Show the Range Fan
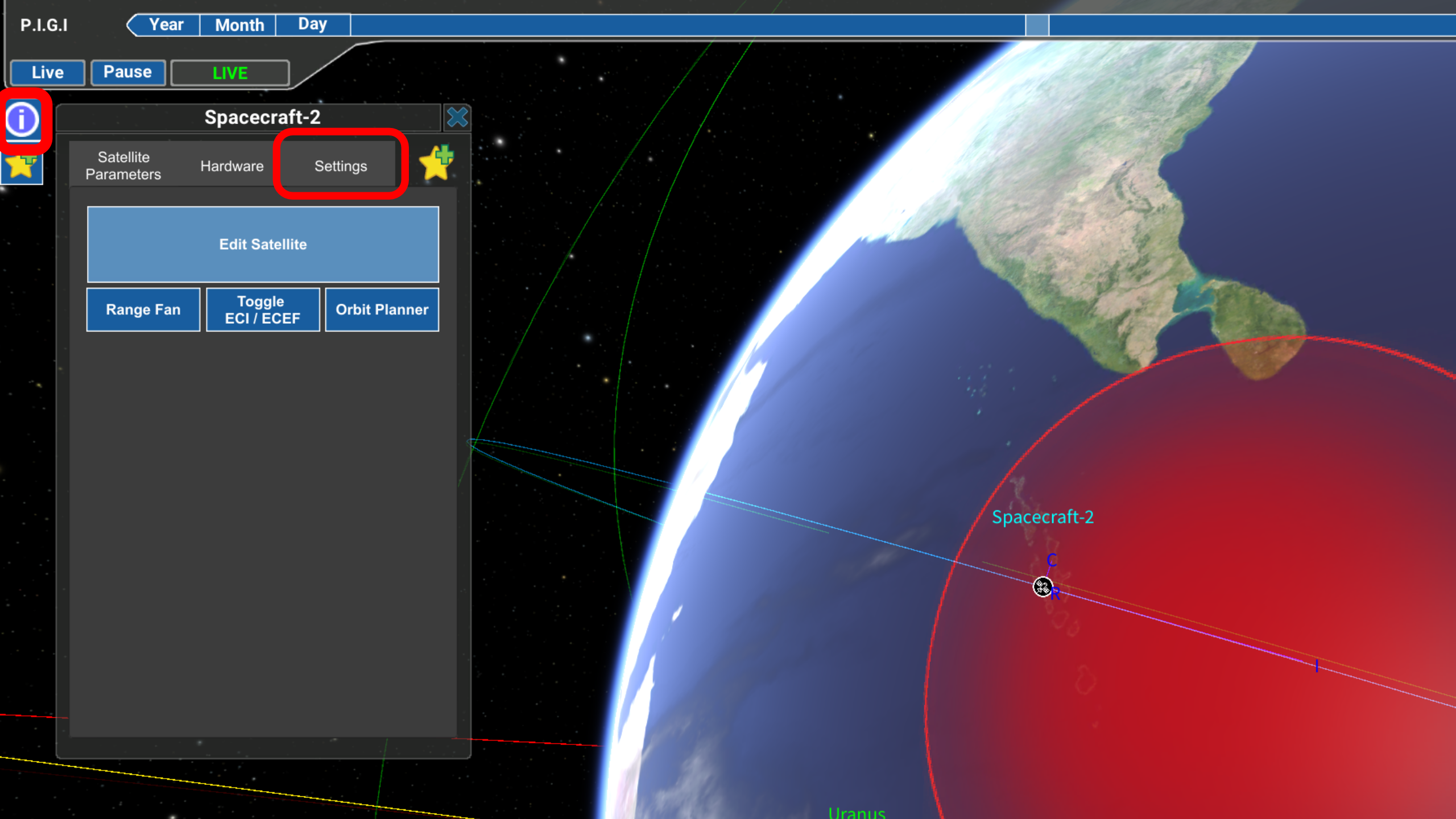The width and height of the screenshot is (1456, 819). pos(143,309)
